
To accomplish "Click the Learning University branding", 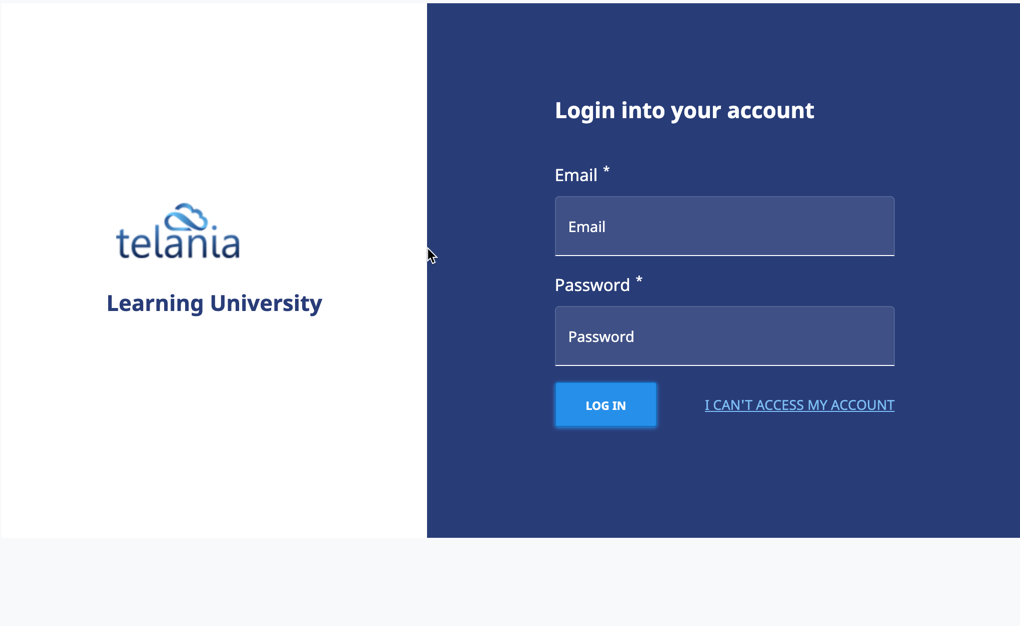I will [214, 303].
